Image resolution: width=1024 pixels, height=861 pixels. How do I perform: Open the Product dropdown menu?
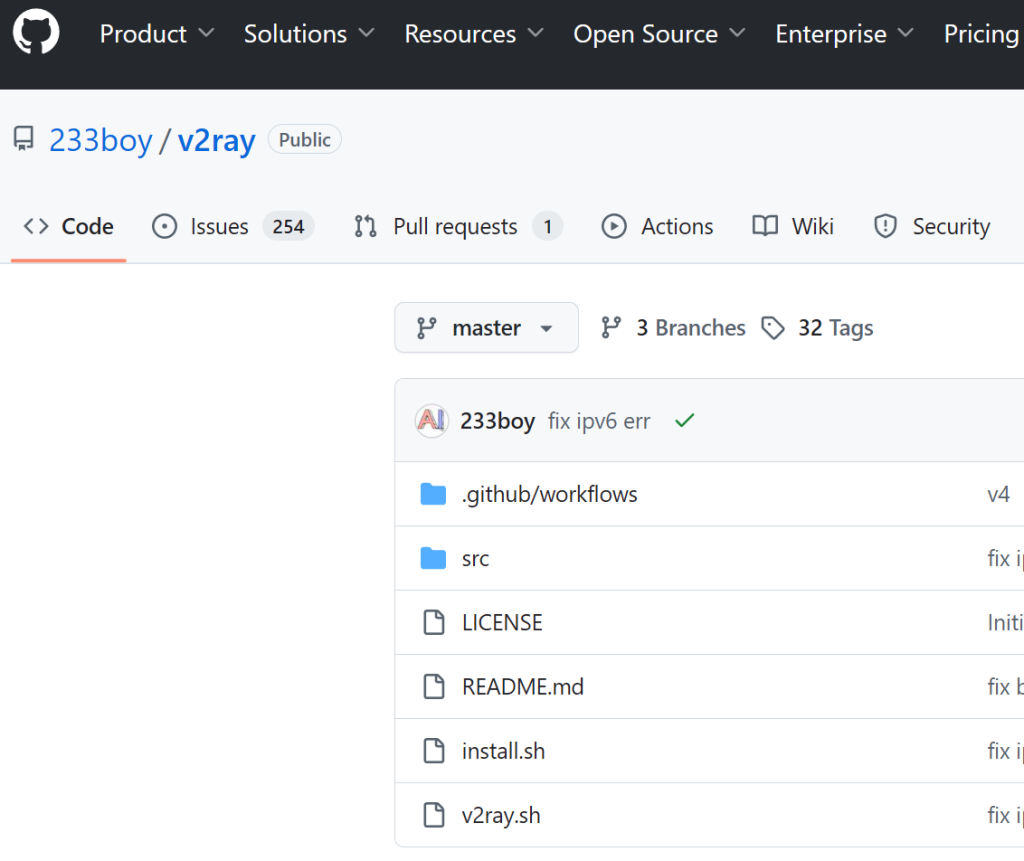pyautogui.click(x=157, y=34)
